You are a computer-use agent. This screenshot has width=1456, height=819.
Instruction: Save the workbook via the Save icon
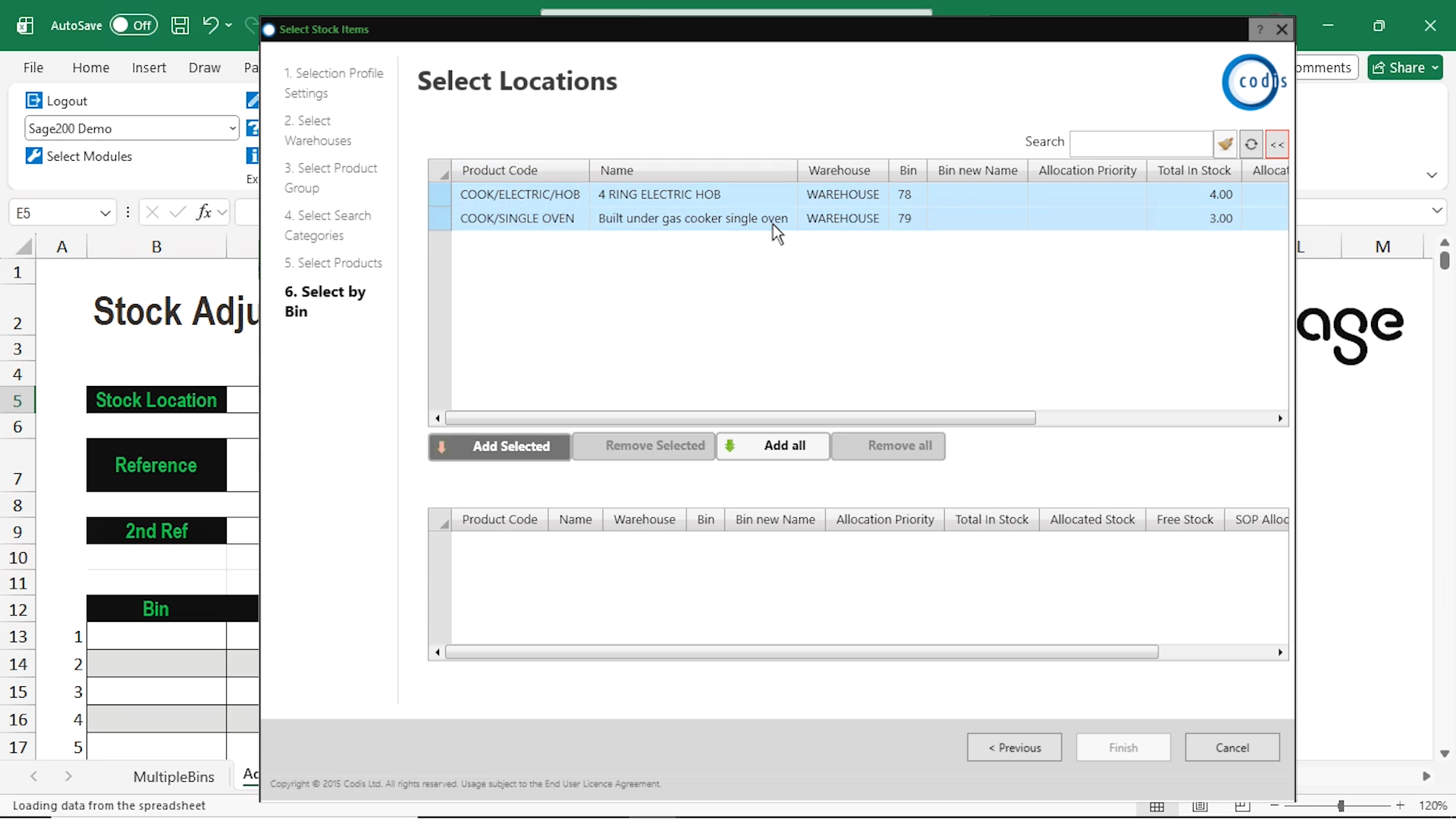tap(180, 25)
